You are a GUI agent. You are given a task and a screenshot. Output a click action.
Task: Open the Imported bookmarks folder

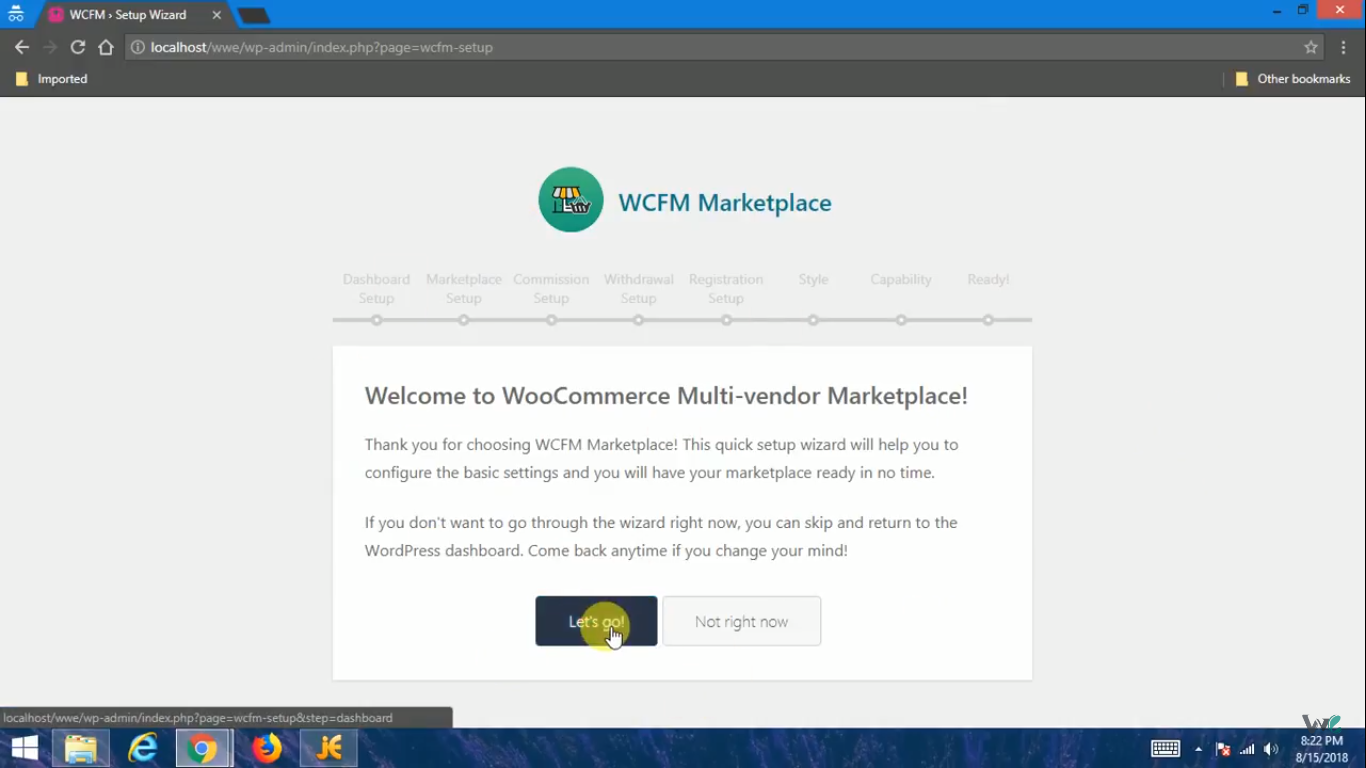coord(52,79)
